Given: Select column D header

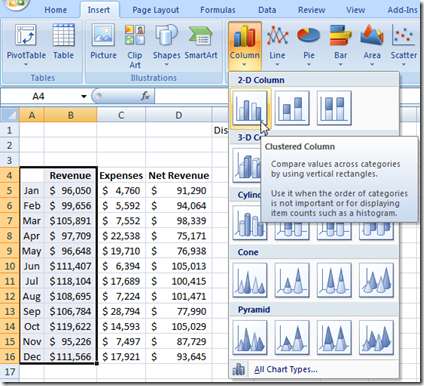Looking at the screenshot, I should coord(179,115).
